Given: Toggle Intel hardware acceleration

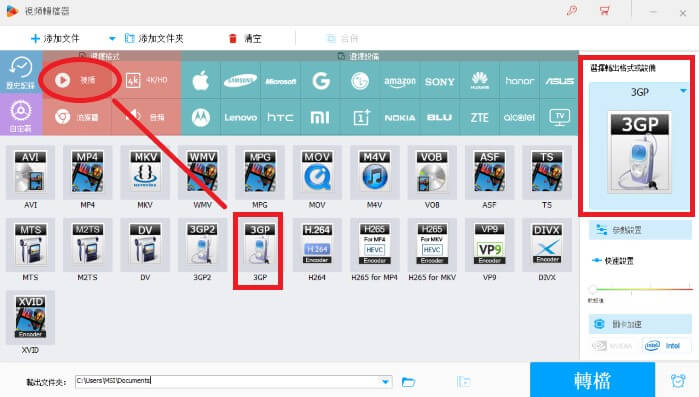Looking at the screenshot, I should tap(666, 346).
